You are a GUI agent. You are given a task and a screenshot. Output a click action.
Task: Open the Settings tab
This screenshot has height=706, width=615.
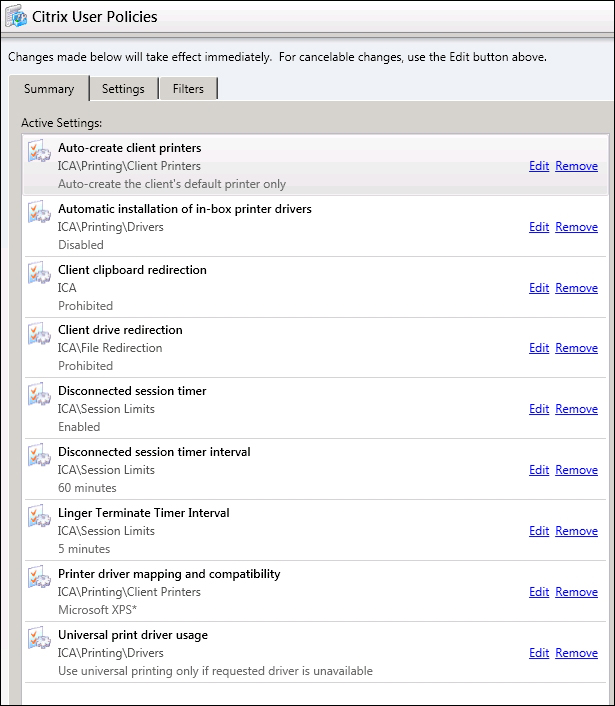click(123, 89)
